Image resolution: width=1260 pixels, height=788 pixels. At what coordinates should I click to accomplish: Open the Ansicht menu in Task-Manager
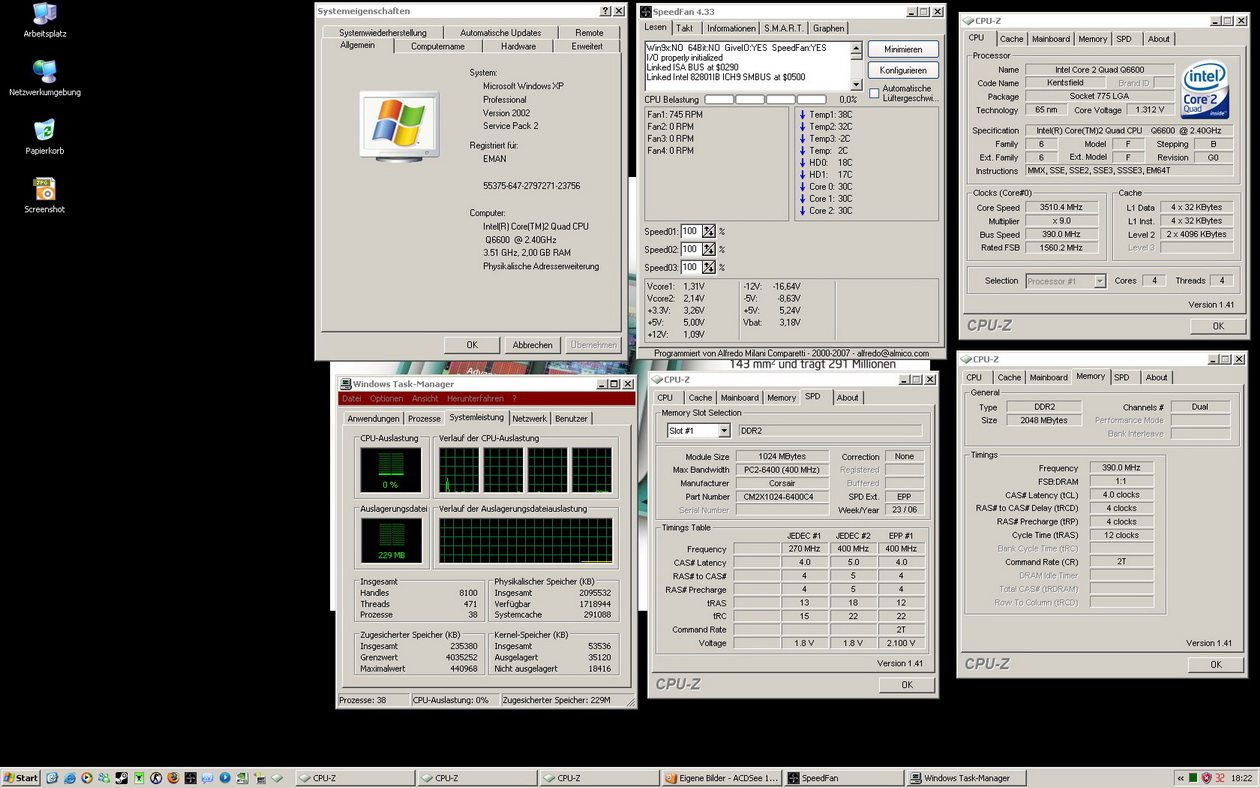pyautogui.click(x=425, y=398)
